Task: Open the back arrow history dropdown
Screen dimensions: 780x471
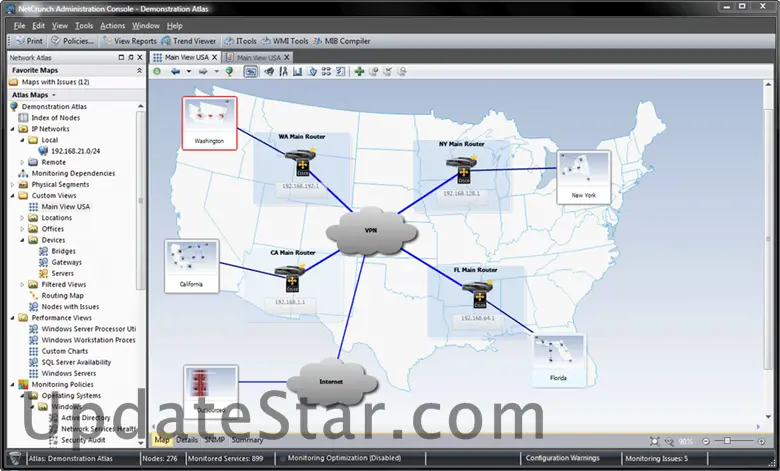Action: [x=189, y=72]
